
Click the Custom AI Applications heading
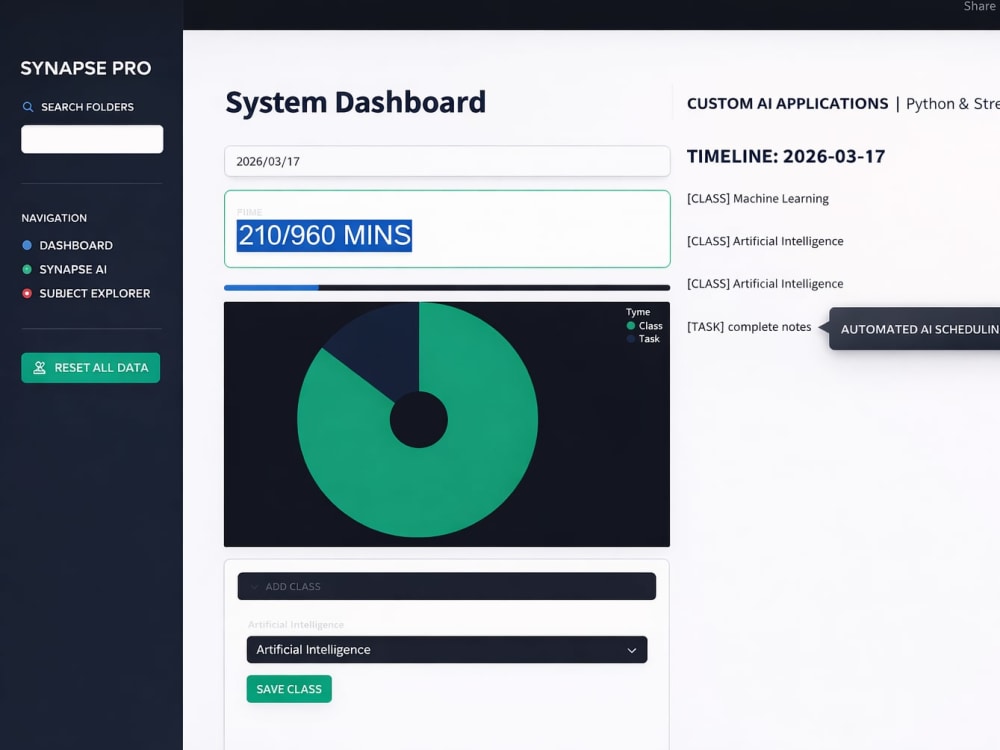coord(787,103)
